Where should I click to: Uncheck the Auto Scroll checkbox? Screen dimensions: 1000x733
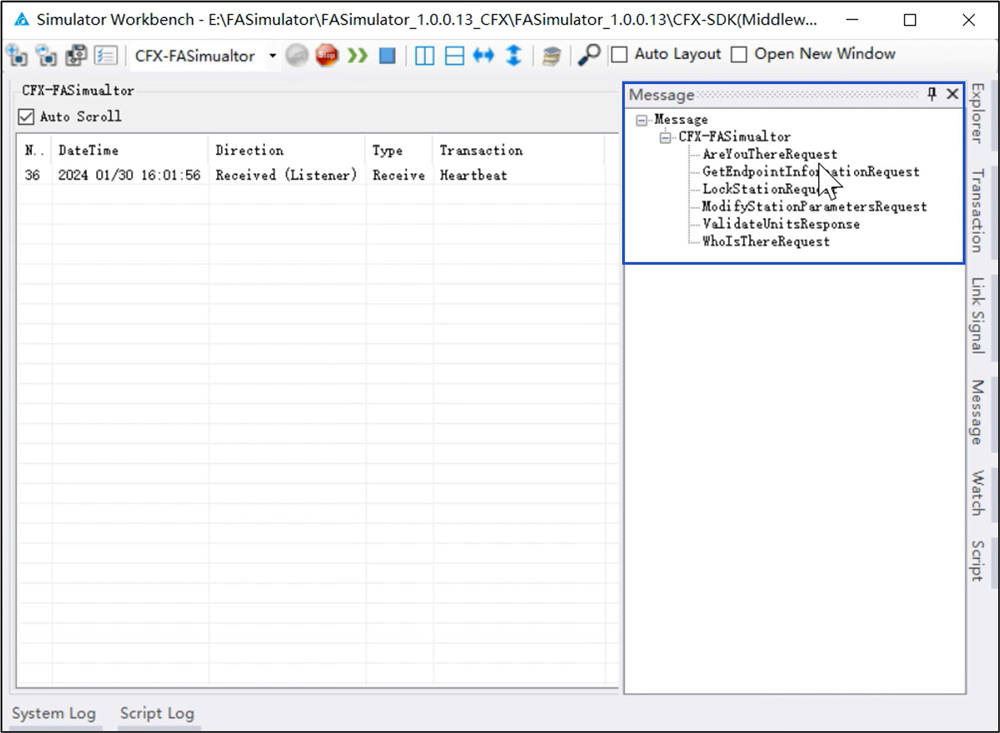click(x=27, y=117)
